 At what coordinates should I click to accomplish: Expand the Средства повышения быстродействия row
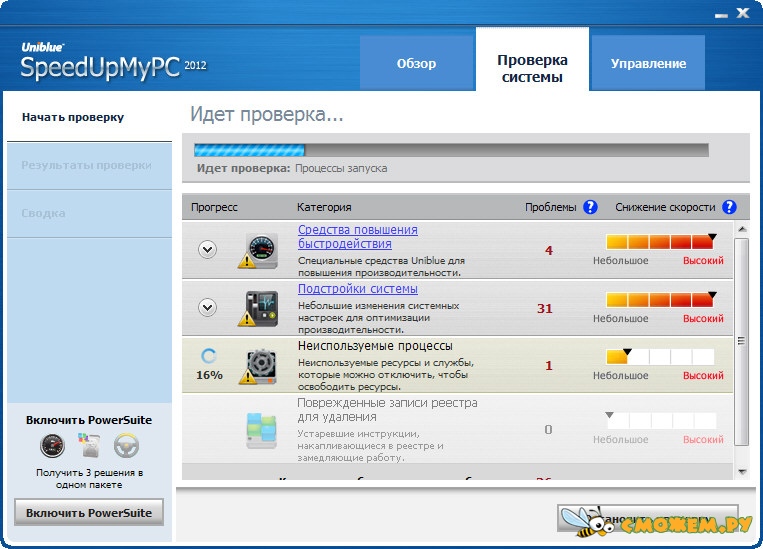pos(207,250)
